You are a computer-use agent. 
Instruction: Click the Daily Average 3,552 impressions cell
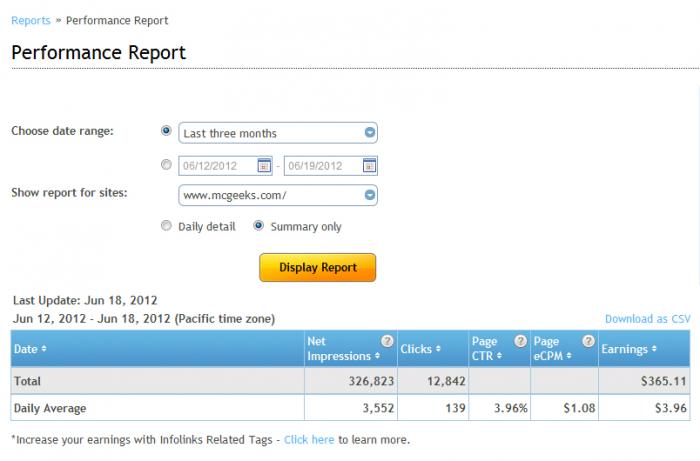pyautogui.click(x=351, y=408)
